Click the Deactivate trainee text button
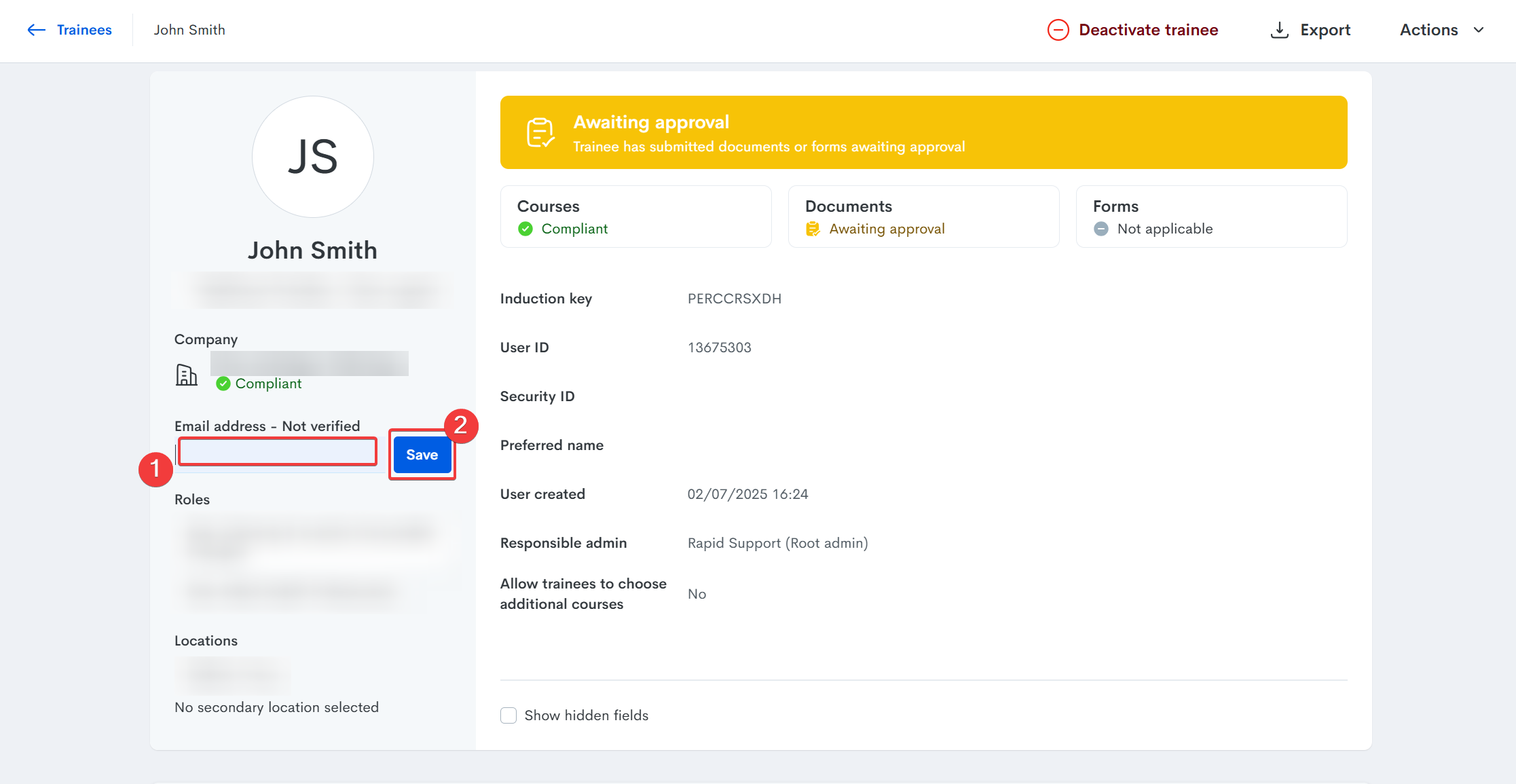This screenshot has height=784, width=1516. point(1148,30)
